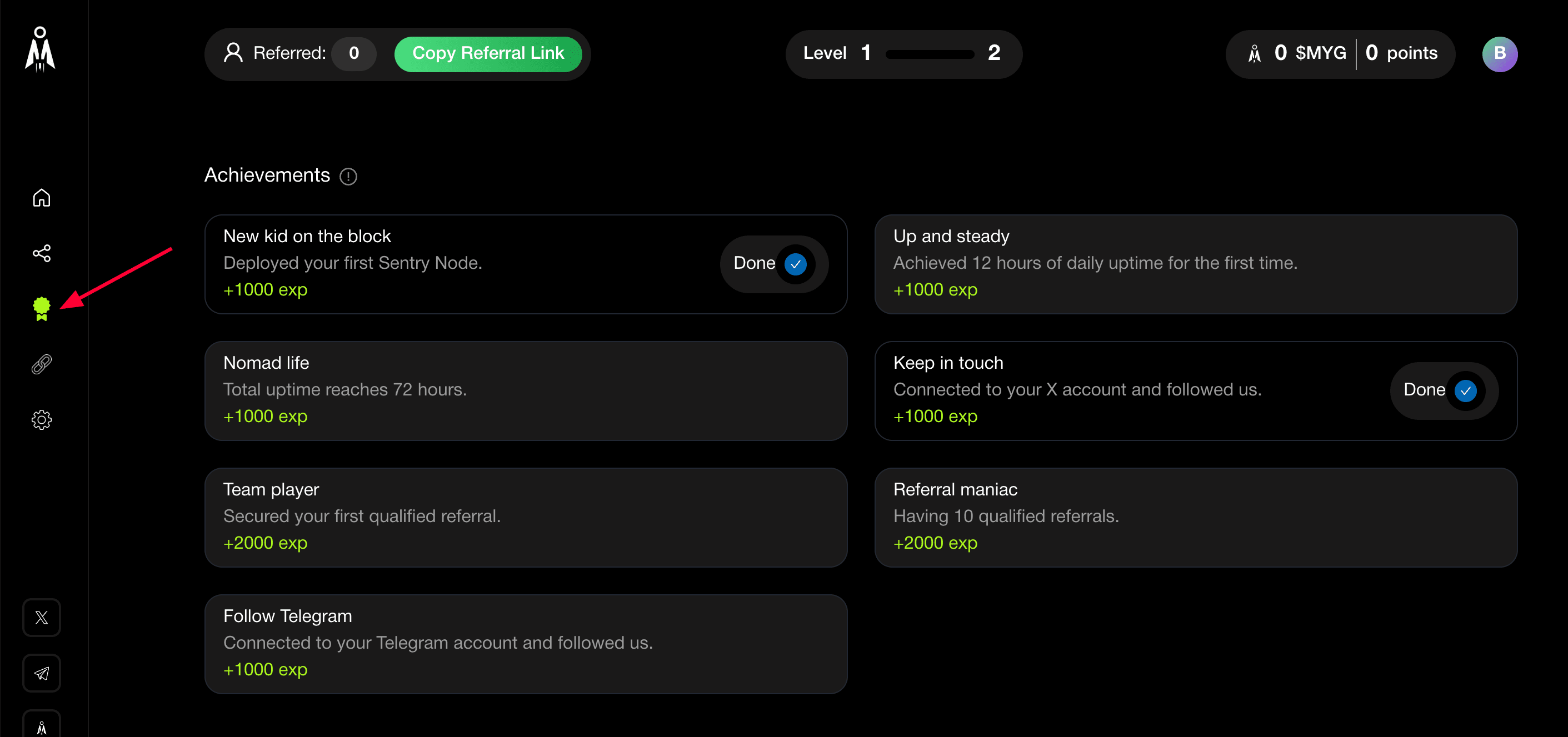Select the green Achievements badge icon

[x=41, y=309]
